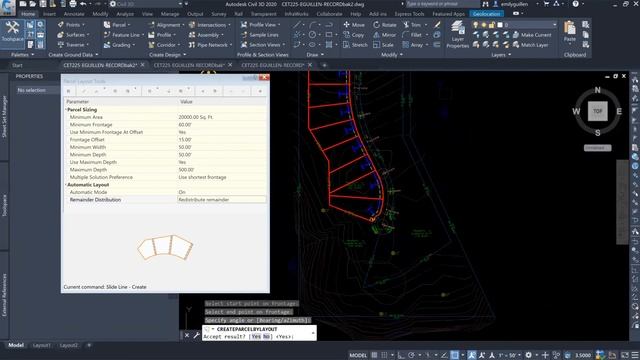Click the Minimum Area value cell
This screenshot has width=640, height=360.
(222, 117)
